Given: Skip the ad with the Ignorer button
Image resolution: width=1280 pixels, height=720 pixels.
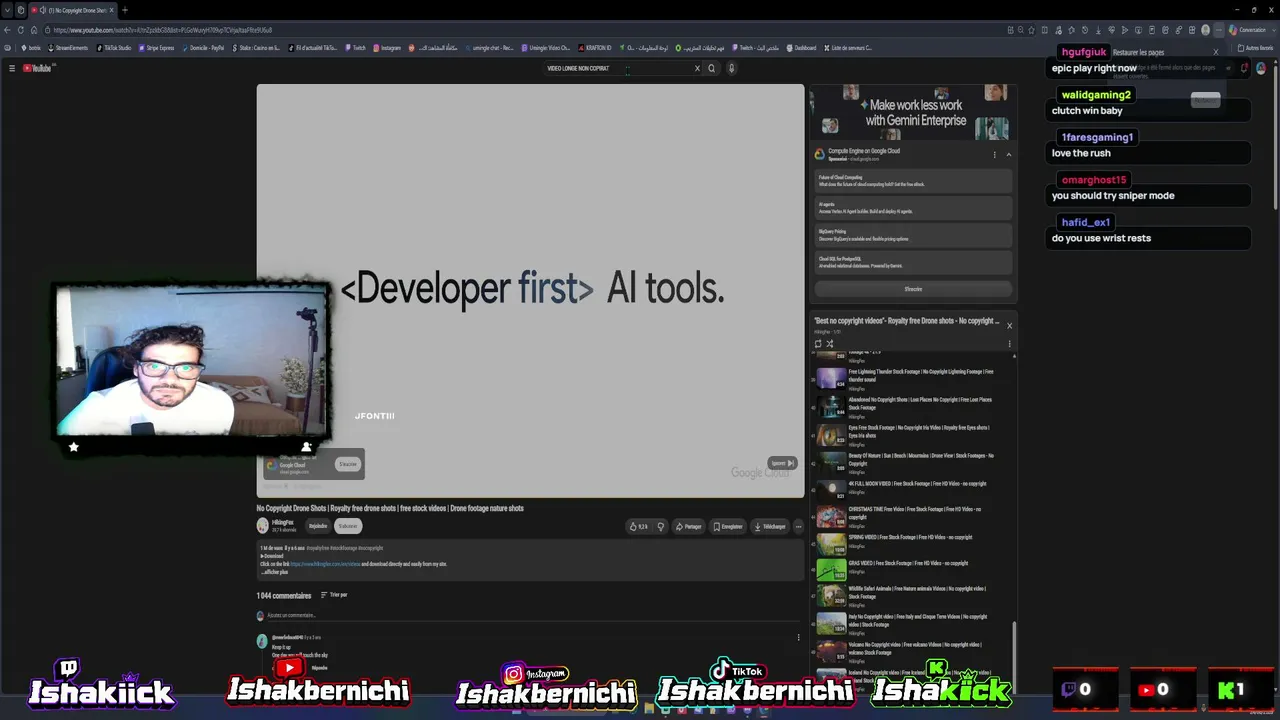Looking at the screenshot, I should click(x=782, y=463).
